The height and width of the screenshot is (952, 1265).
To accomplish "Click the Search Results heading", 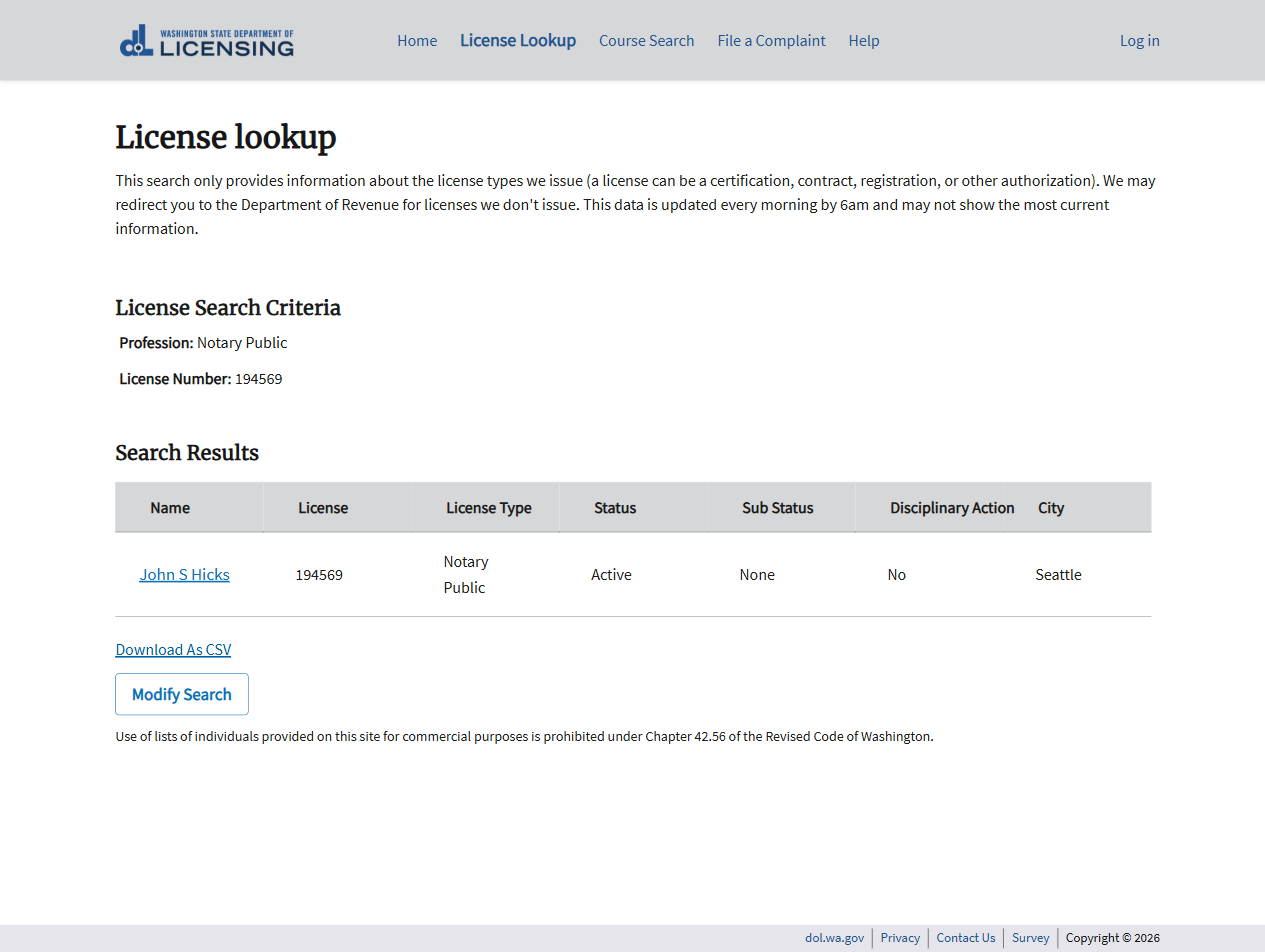I will [187, 453].
